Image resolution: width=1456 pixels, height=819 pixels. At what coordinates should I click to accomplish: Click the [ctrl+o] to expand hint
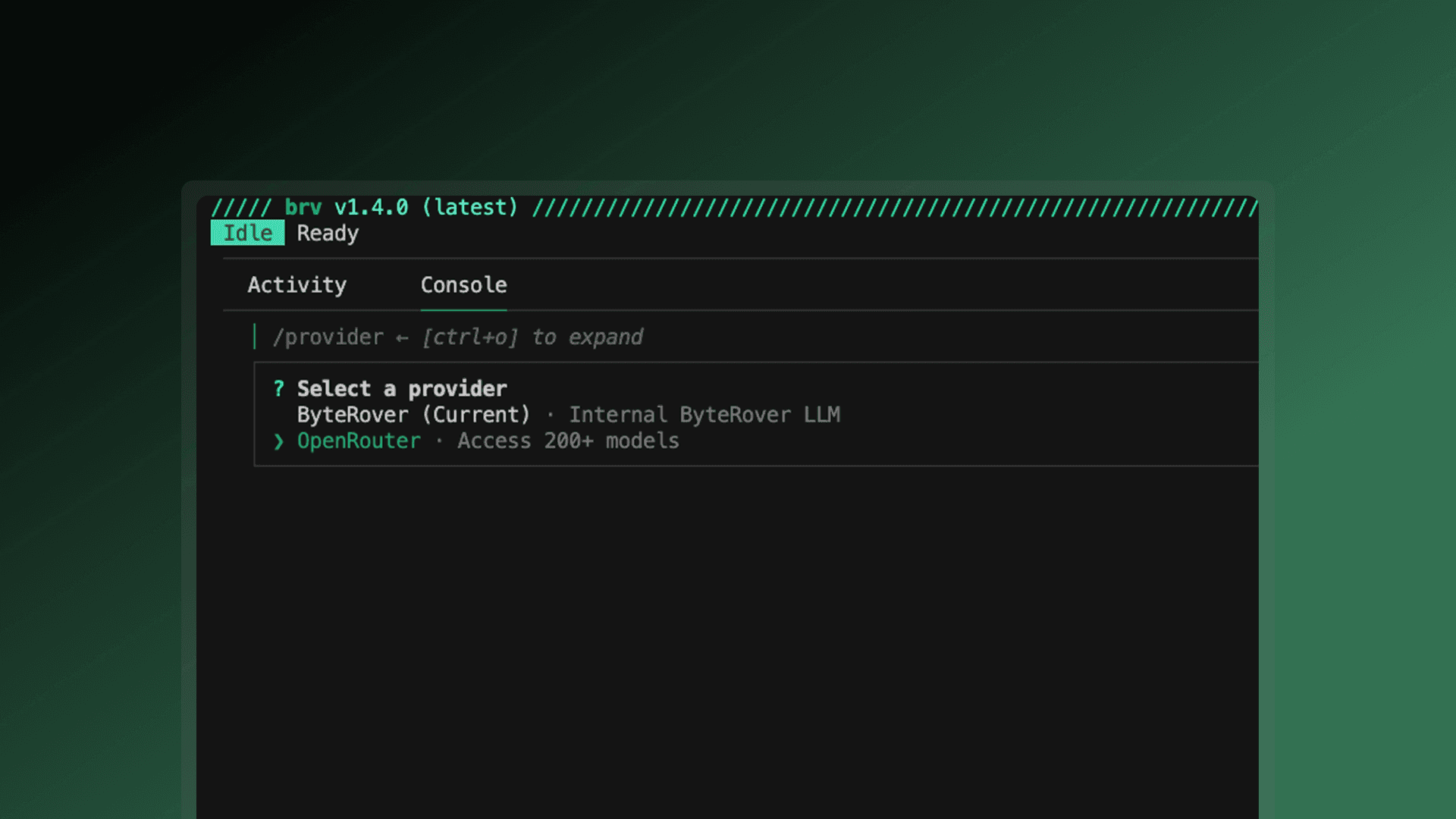532,337
